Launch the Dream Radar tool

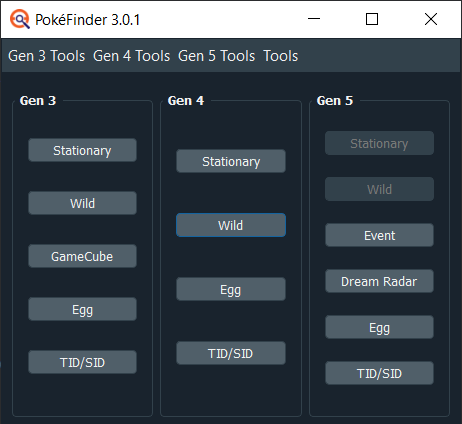tap(379, 281)
